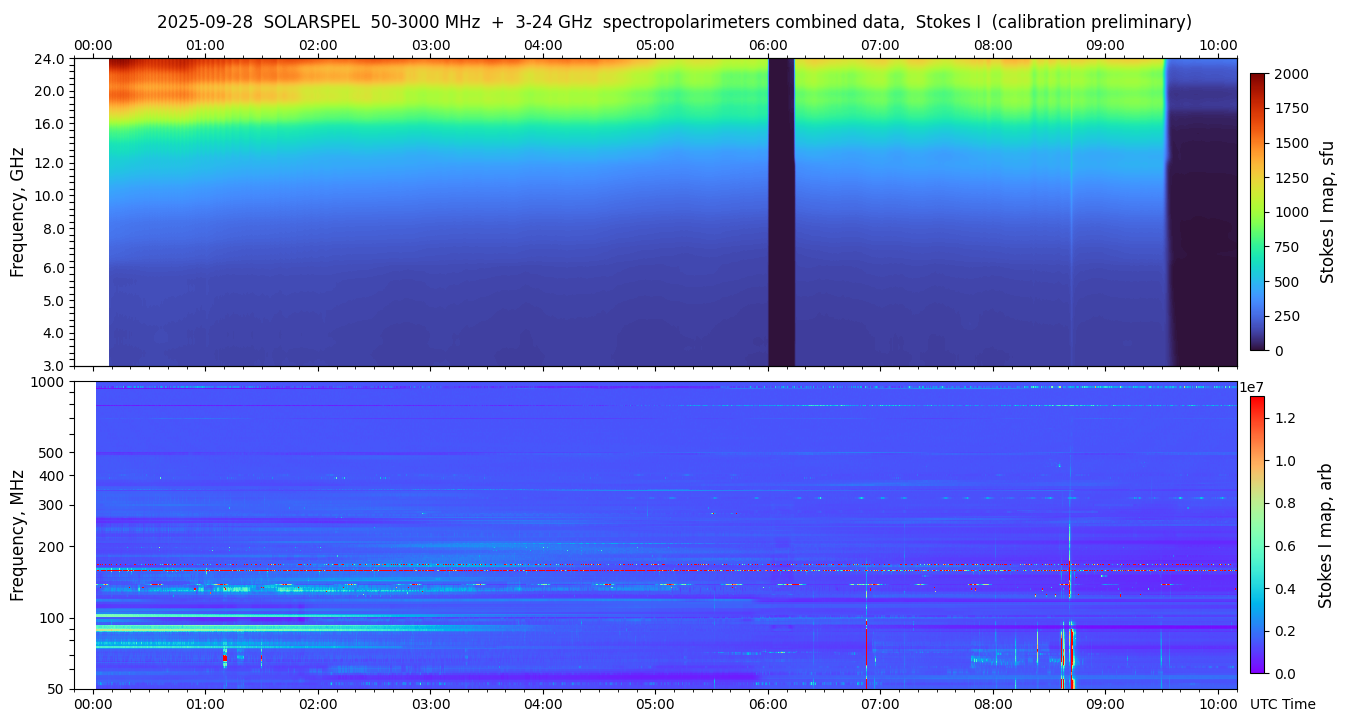Click the lower colorbar labeled Stokes I map, arb

click(x=1257, y=535)
